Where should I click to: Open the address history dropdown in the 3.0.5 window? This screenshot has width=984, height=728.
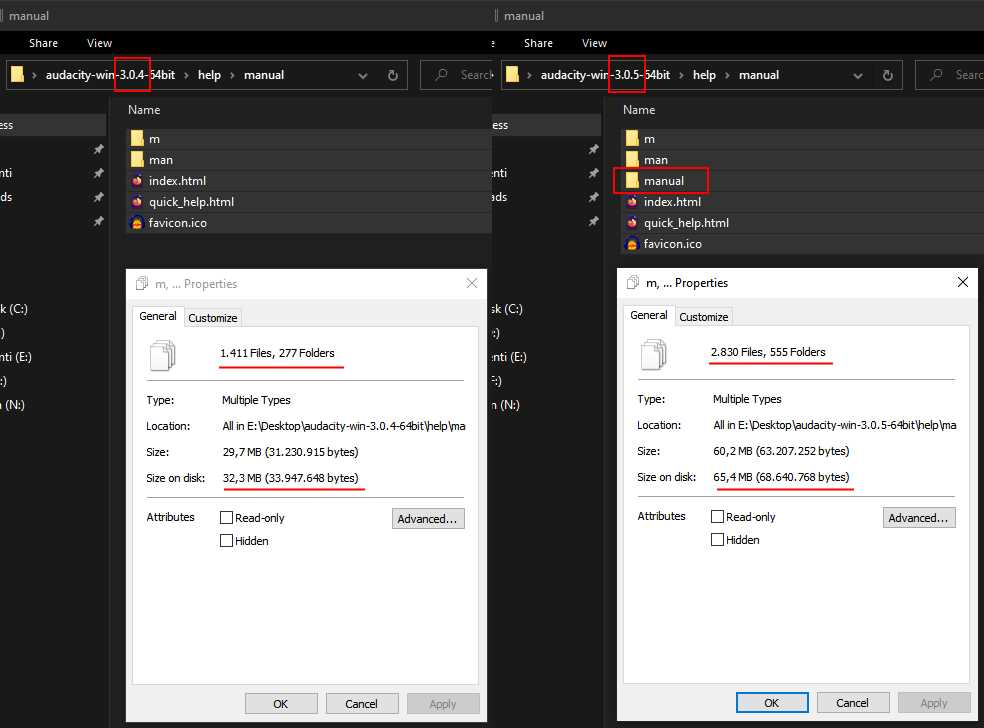pyautogui.click(x=858, y=75)
